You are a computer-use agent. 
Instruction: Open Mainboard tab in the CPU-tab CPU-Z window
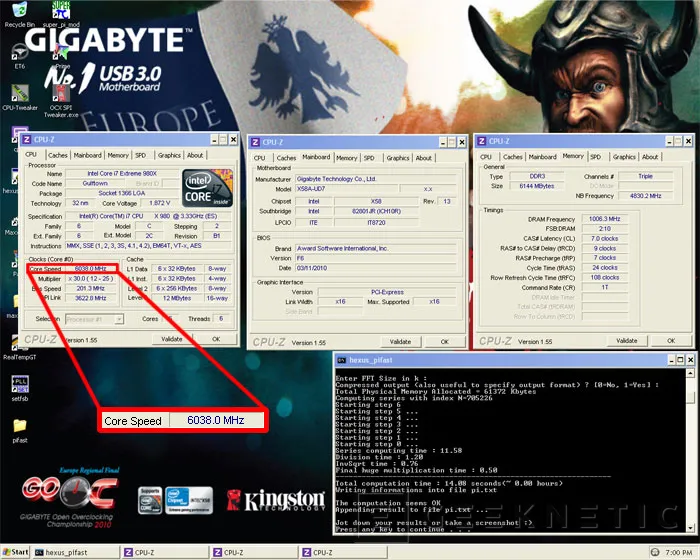pyautogui.click(x=88, y=155)
